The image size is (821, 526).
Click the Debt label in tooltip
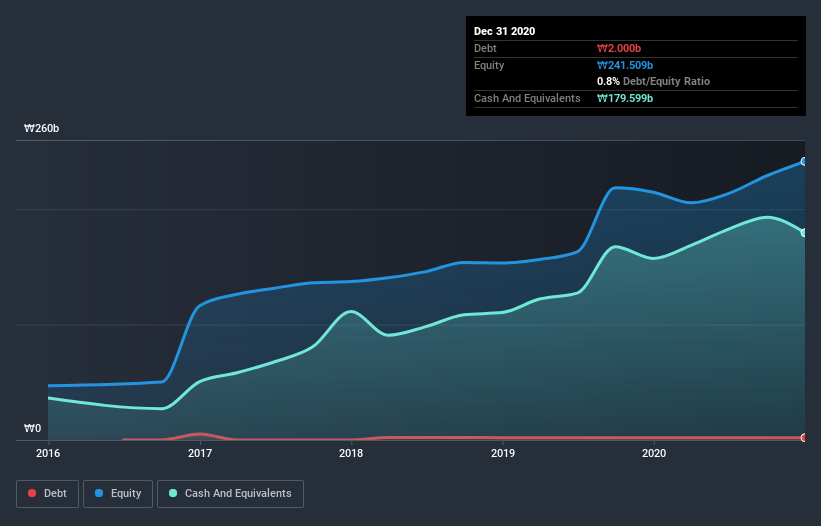[485, 48]
